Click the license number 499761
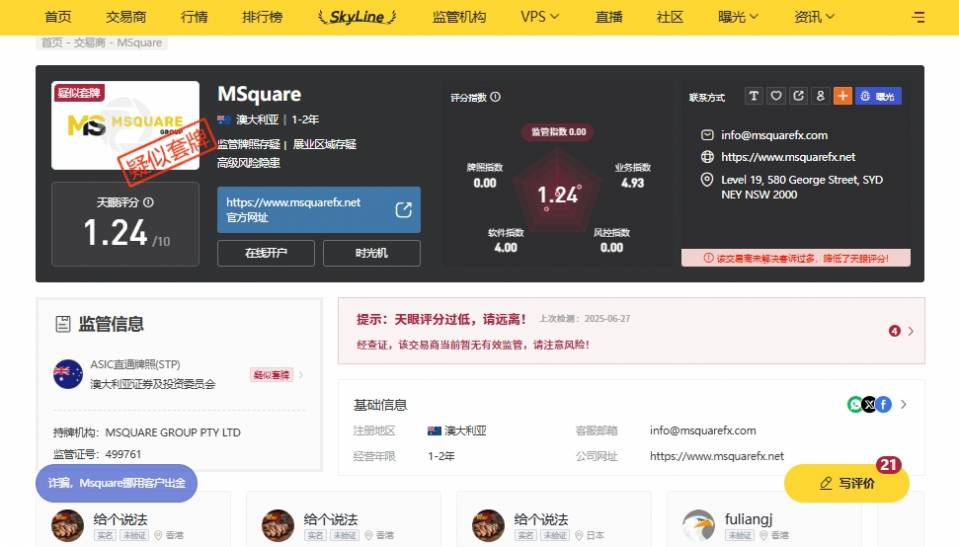 click(x=123, y=454)
